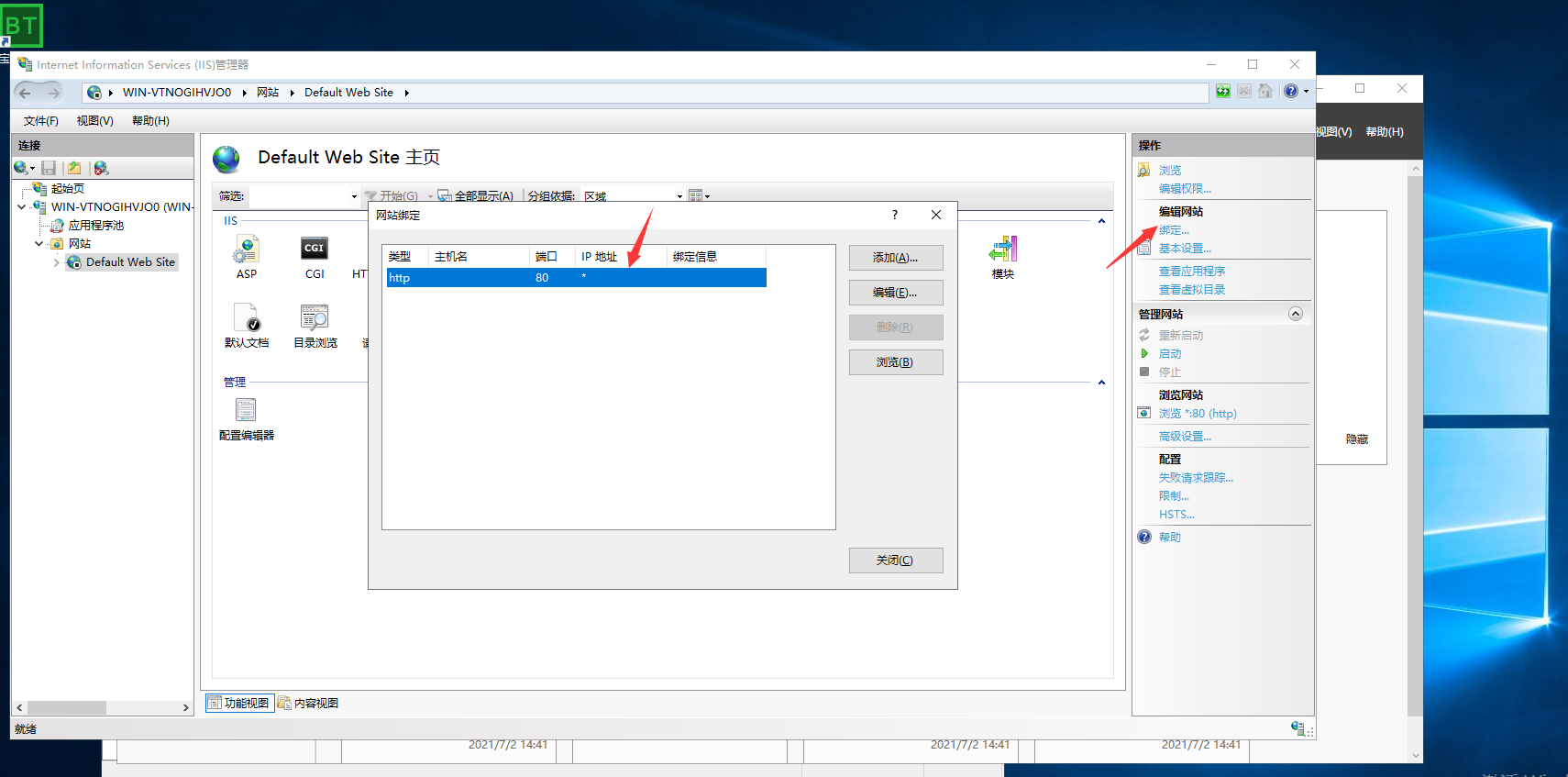Click the 停止 stop square icon
The image size is (1568, 777).
[1144, 372]
